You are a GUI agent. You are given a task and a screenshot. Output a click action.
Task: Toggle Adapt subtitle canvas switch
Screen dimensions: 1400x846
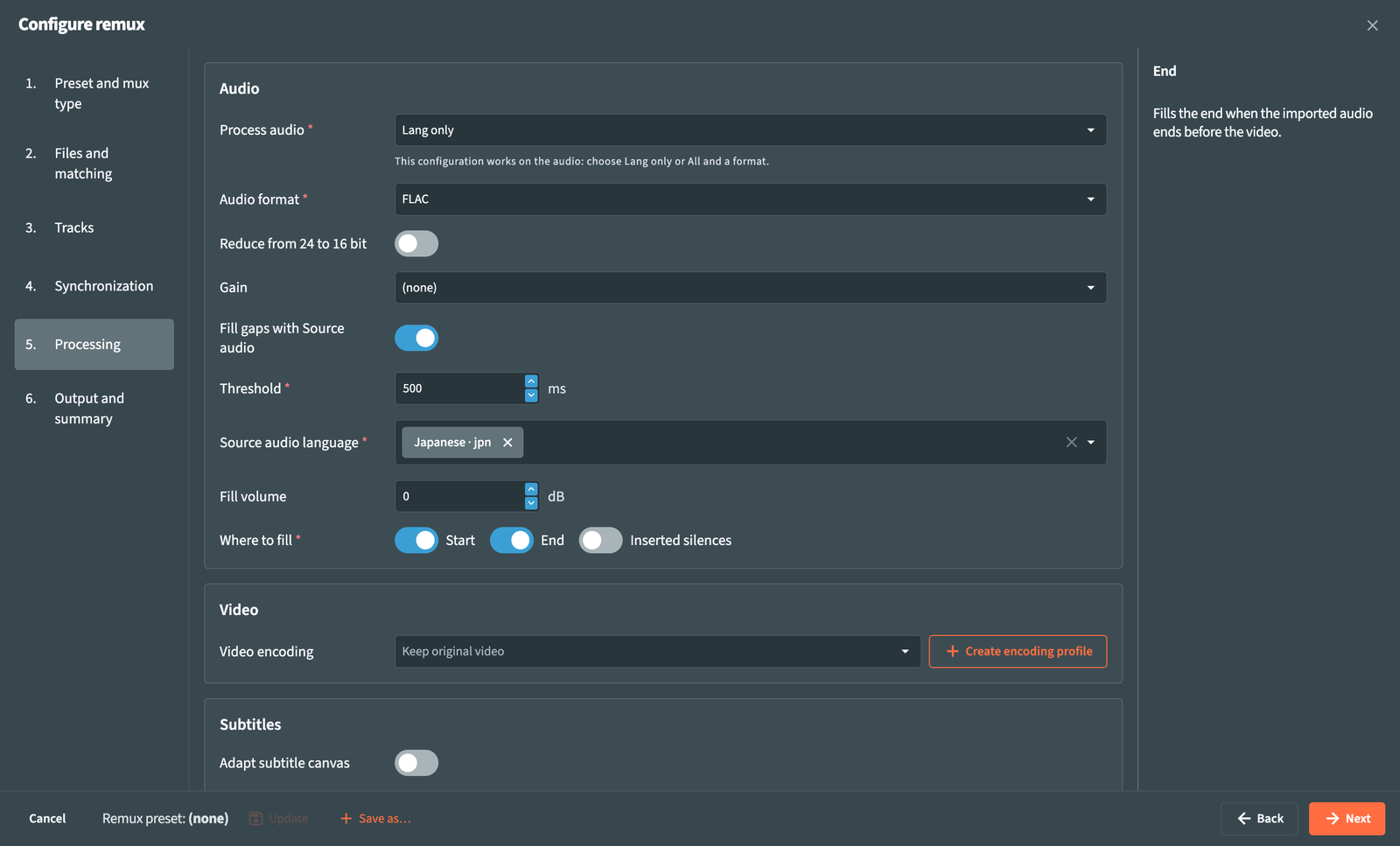pyautogui.click(x=416, y=763)
